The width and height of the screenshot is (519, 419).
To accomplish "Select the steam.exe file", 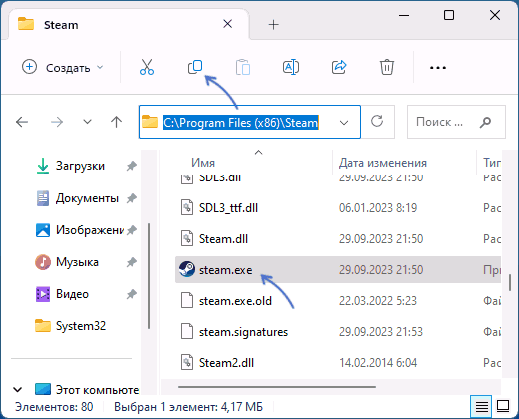I will click(338, 270).
